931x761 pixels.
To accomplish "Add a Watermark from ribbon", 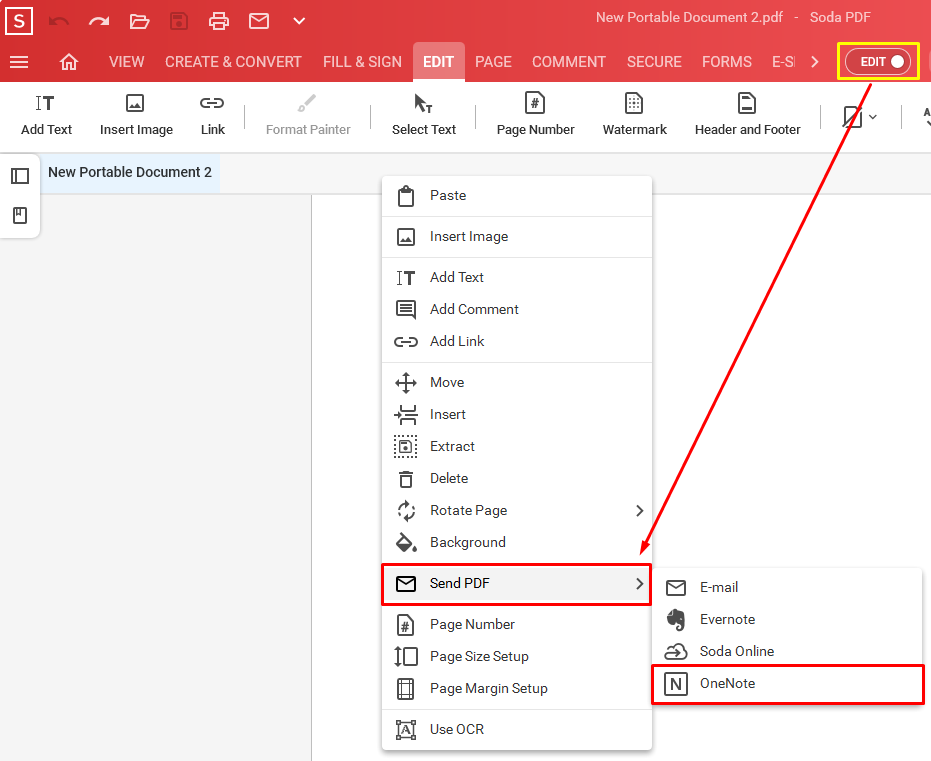I will [x=634, y=115].
